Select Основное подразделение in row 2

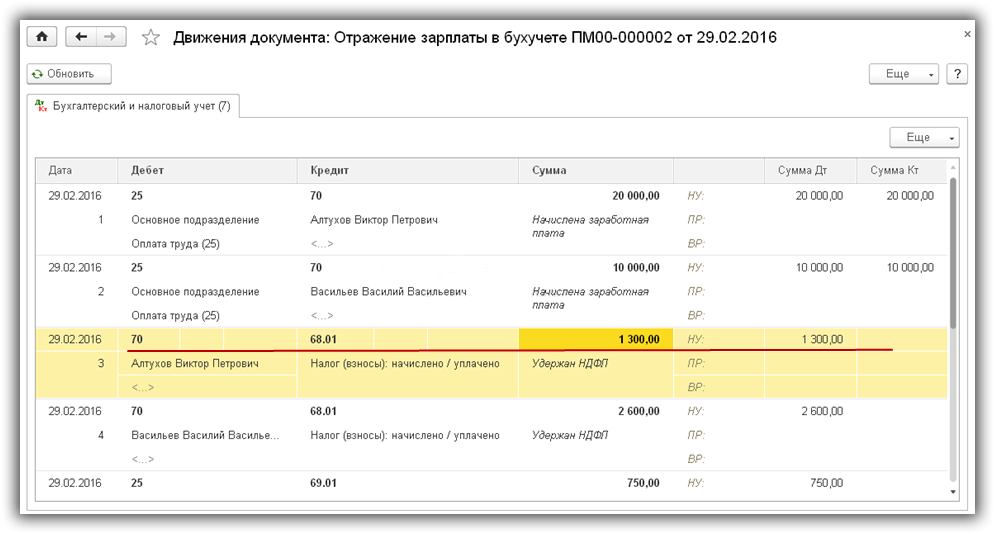[x=195, y=292]
